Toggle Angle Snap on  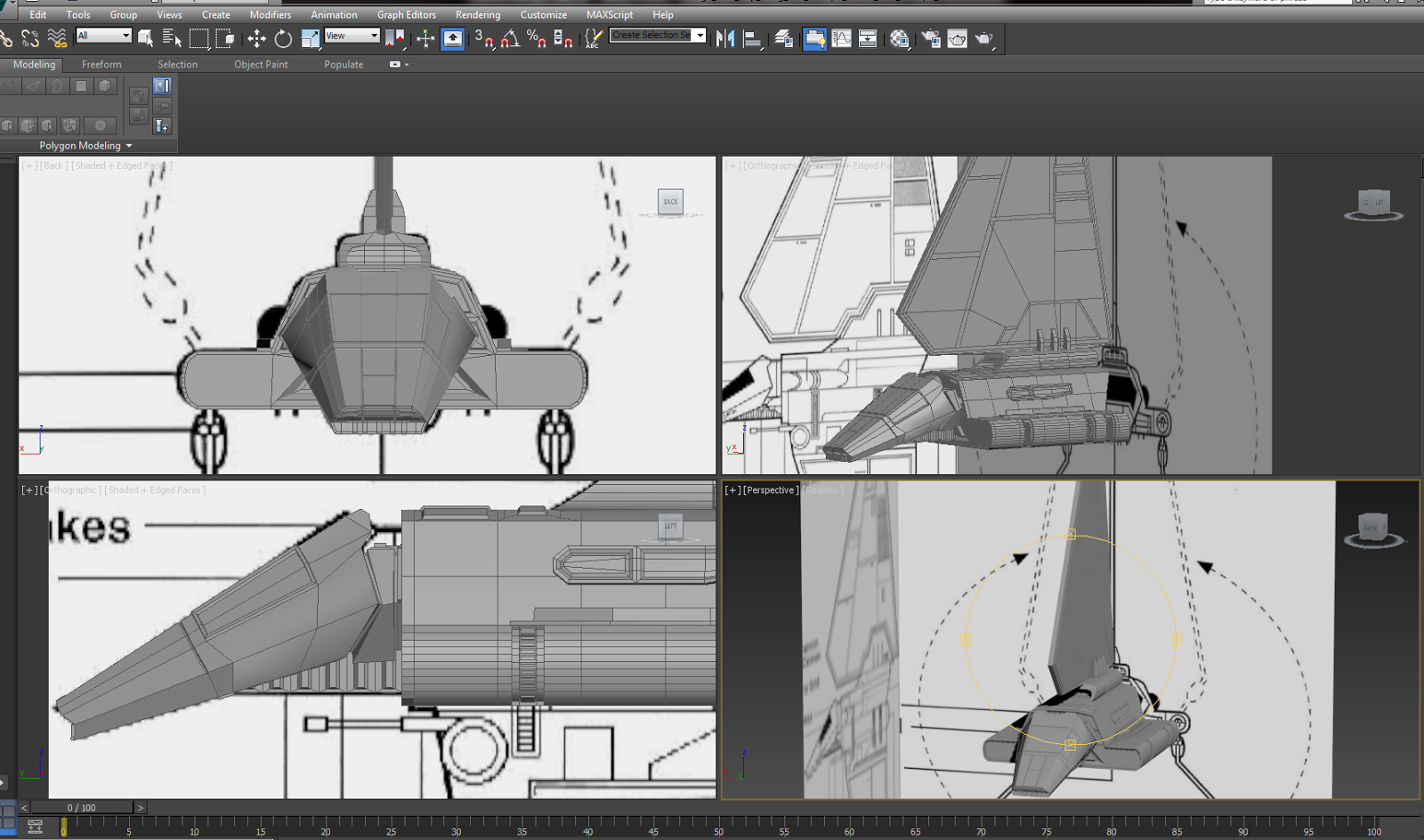tap(511, 38)
